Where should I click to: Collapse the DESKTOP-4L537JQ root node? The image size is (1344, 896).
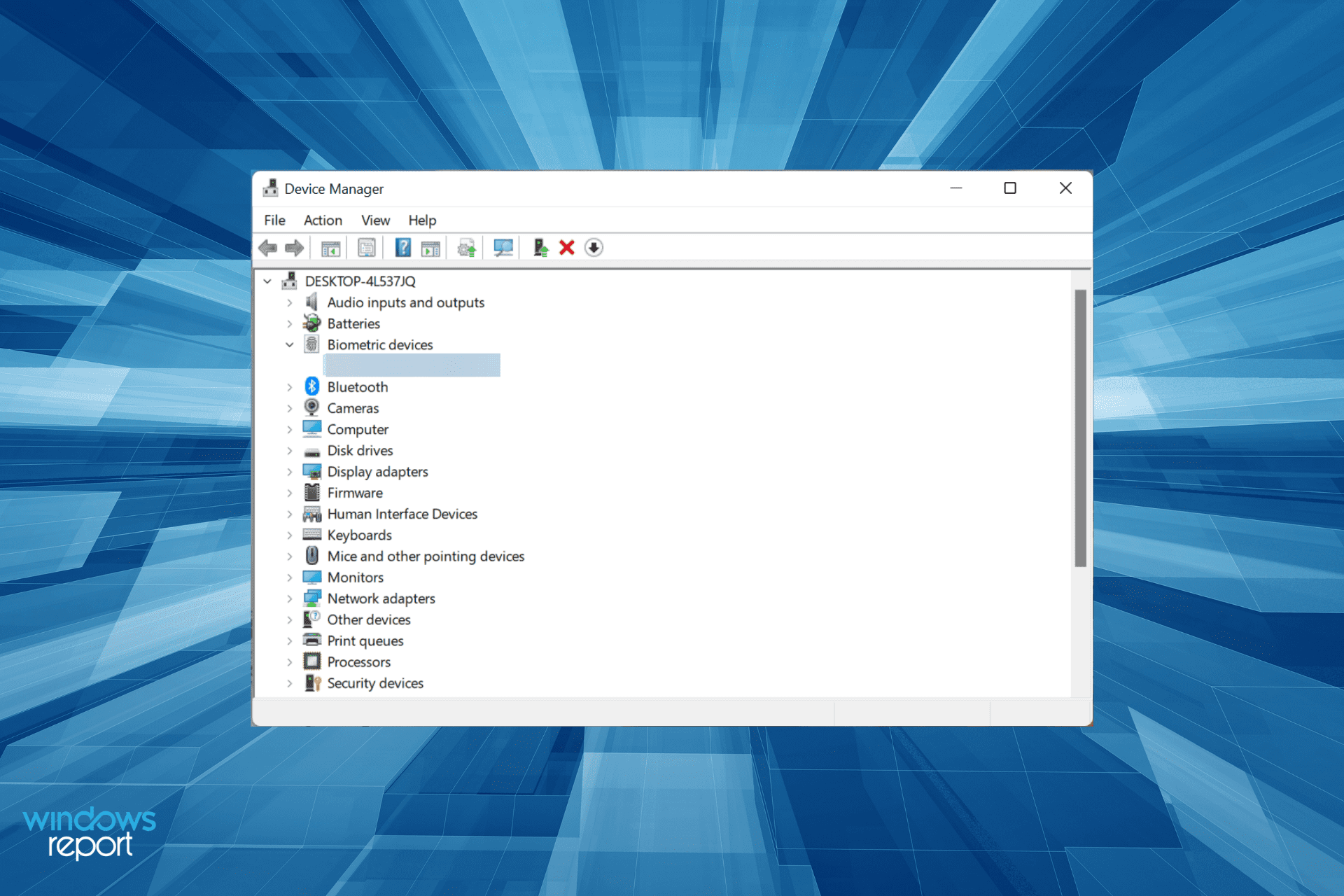coord(267,281)
